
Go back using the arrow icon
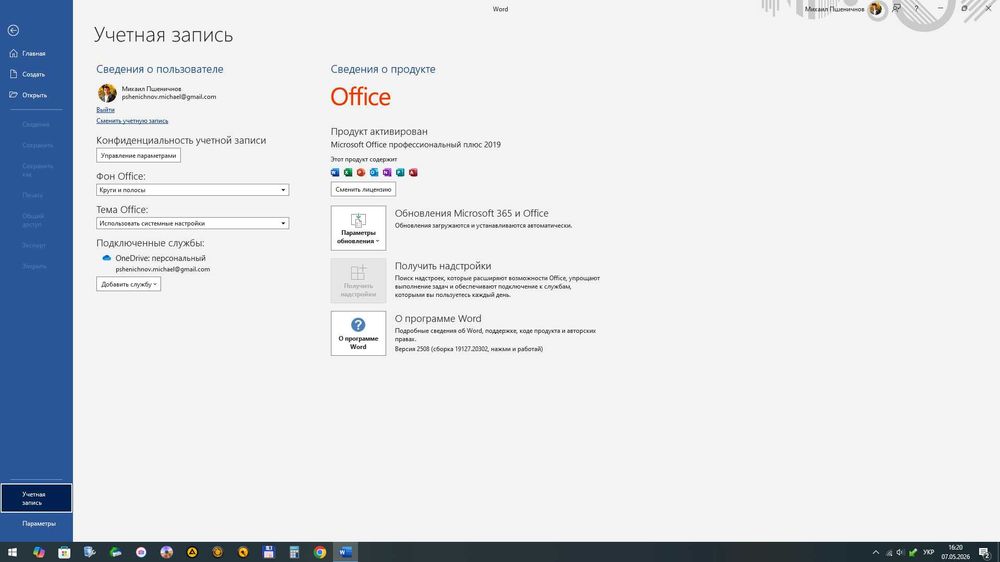13,30
